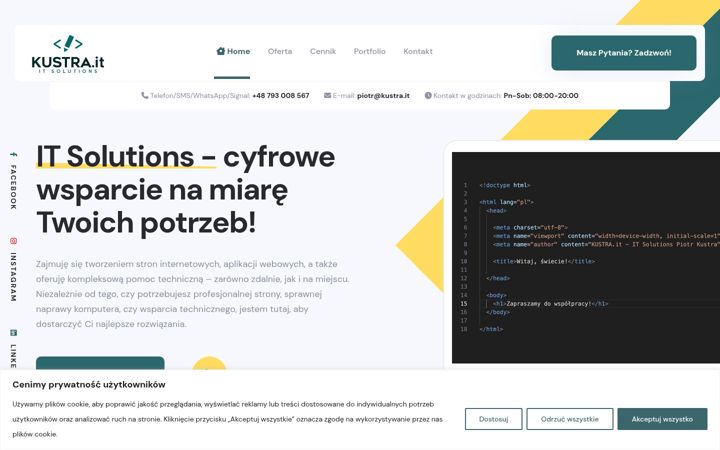This screenshot has width=720, height=450.
Task: Click the home icon in navigation
Action: [220, 51]
